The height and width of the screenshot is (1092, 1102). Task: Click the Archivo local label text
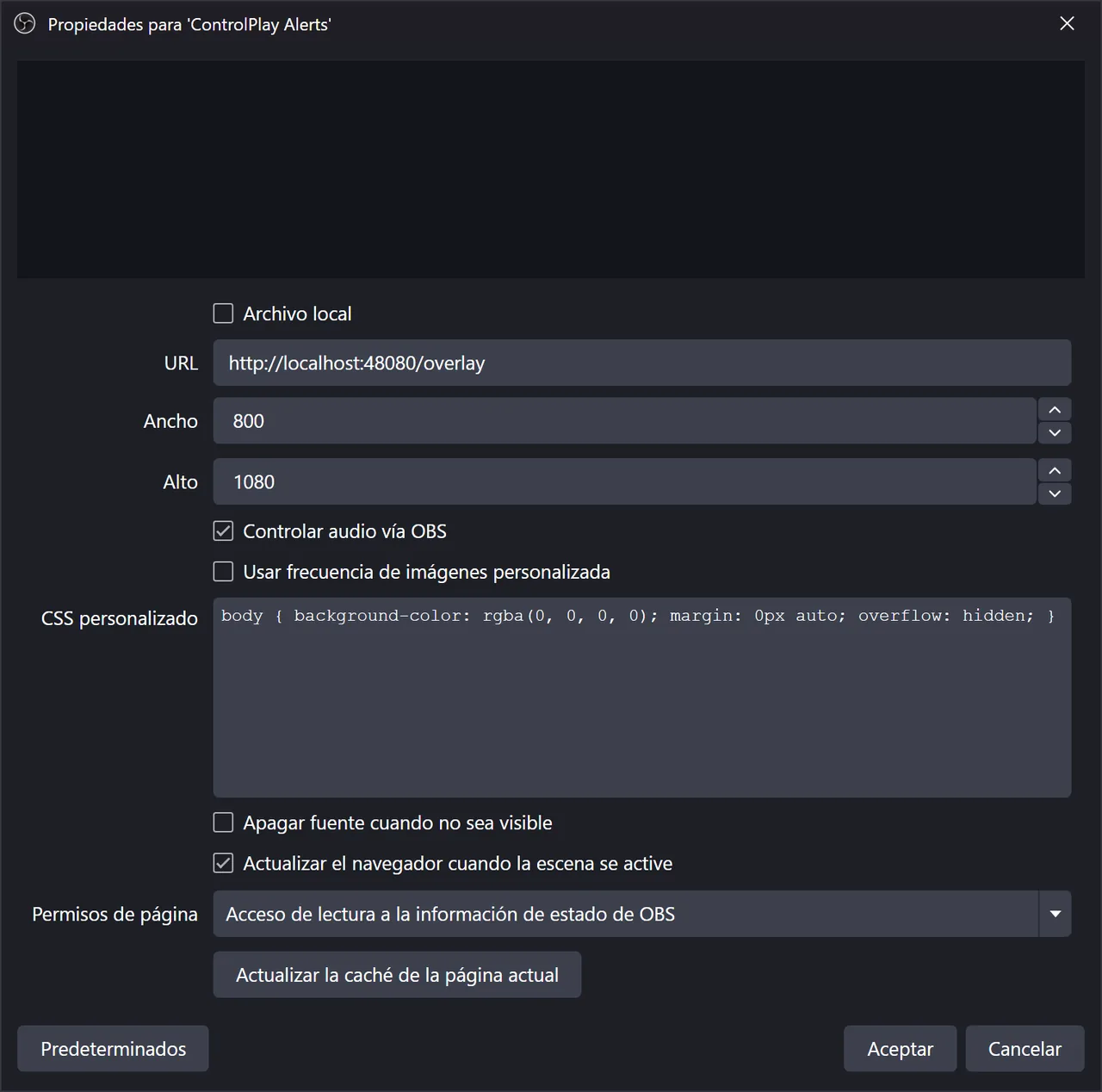point(297,313)
